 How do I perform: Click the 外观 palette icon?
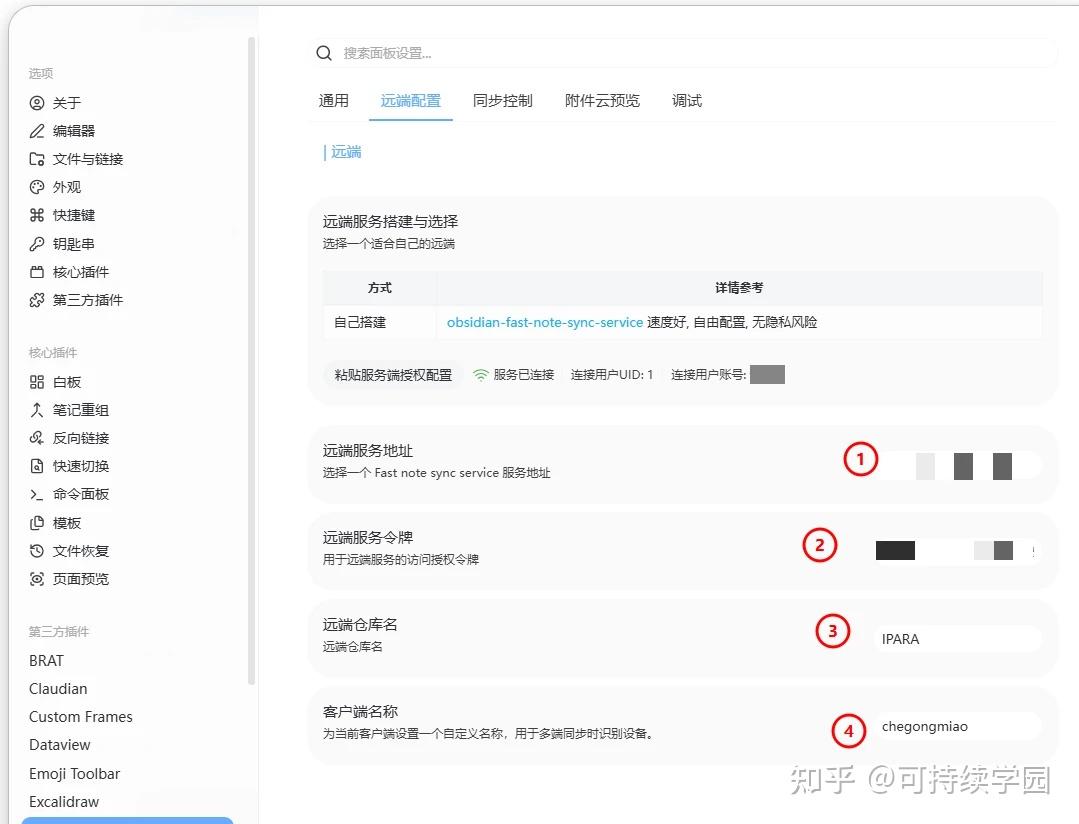coord(36,187)
